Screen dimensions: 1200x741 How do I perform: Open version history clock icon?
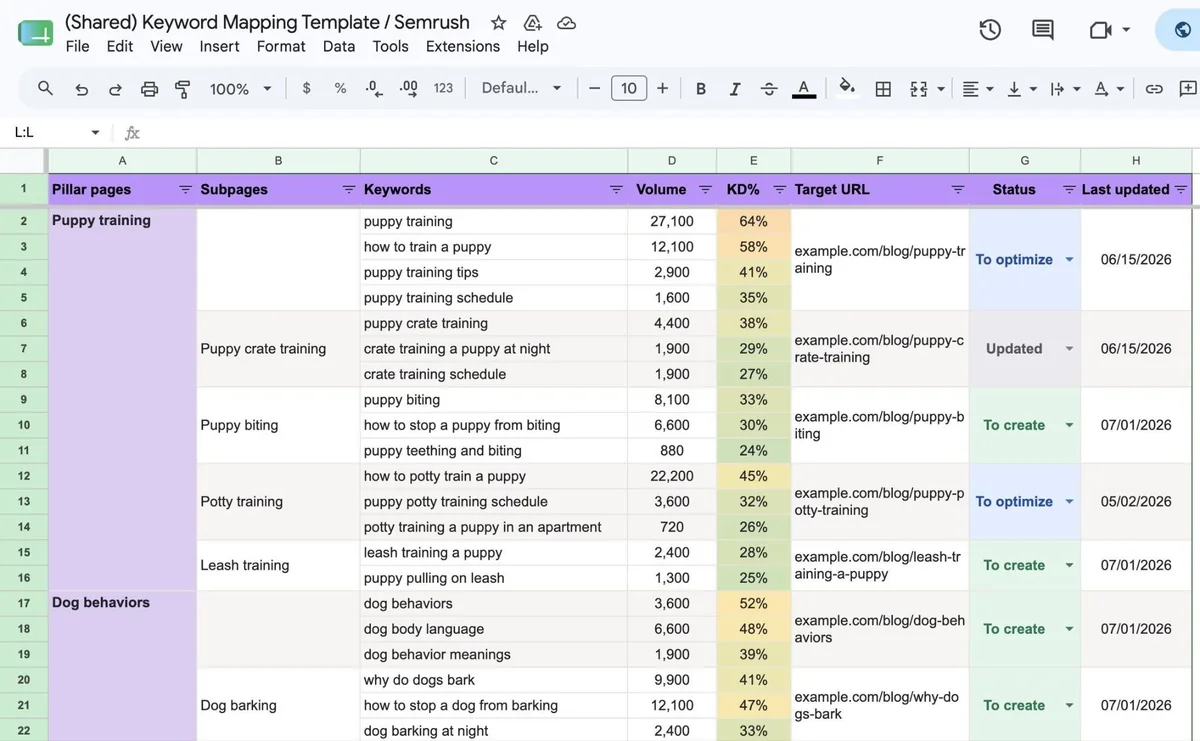pos(990,30)
